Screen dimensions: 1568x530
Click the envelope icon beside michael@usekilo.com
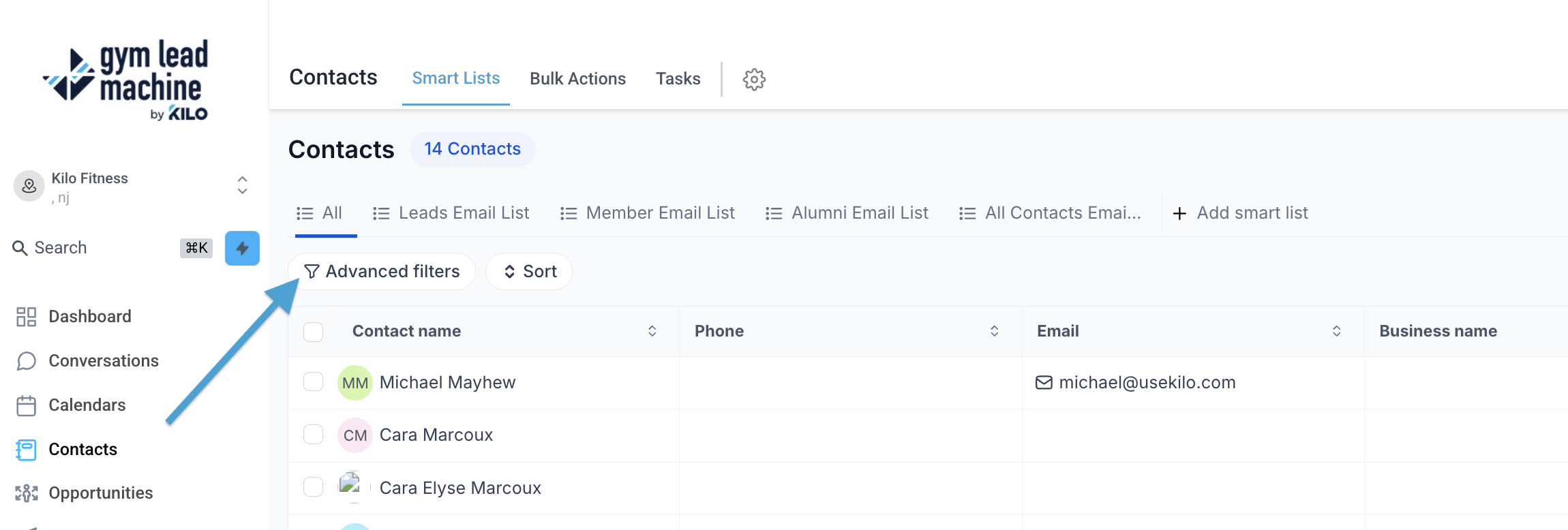[1044, 383]
